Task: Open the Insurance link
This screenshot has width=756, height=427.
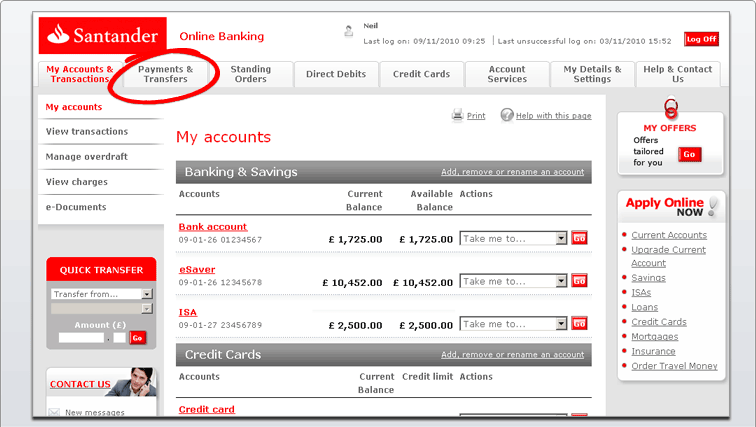Action: click(653, 351)
